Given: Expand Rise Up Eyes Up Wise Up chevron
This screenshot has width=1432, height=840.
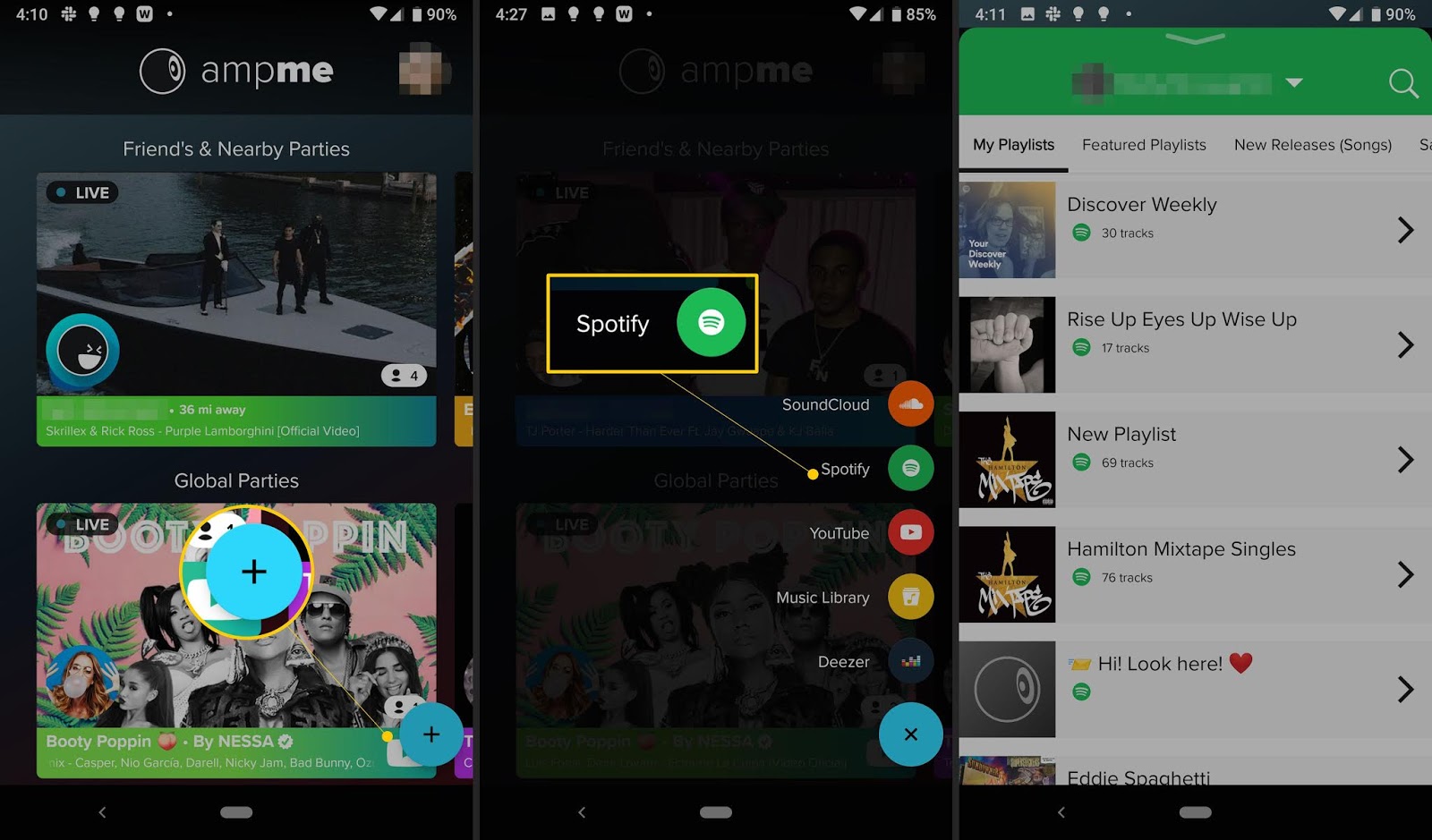Looking at the screenshot, I should (1405, 345).
